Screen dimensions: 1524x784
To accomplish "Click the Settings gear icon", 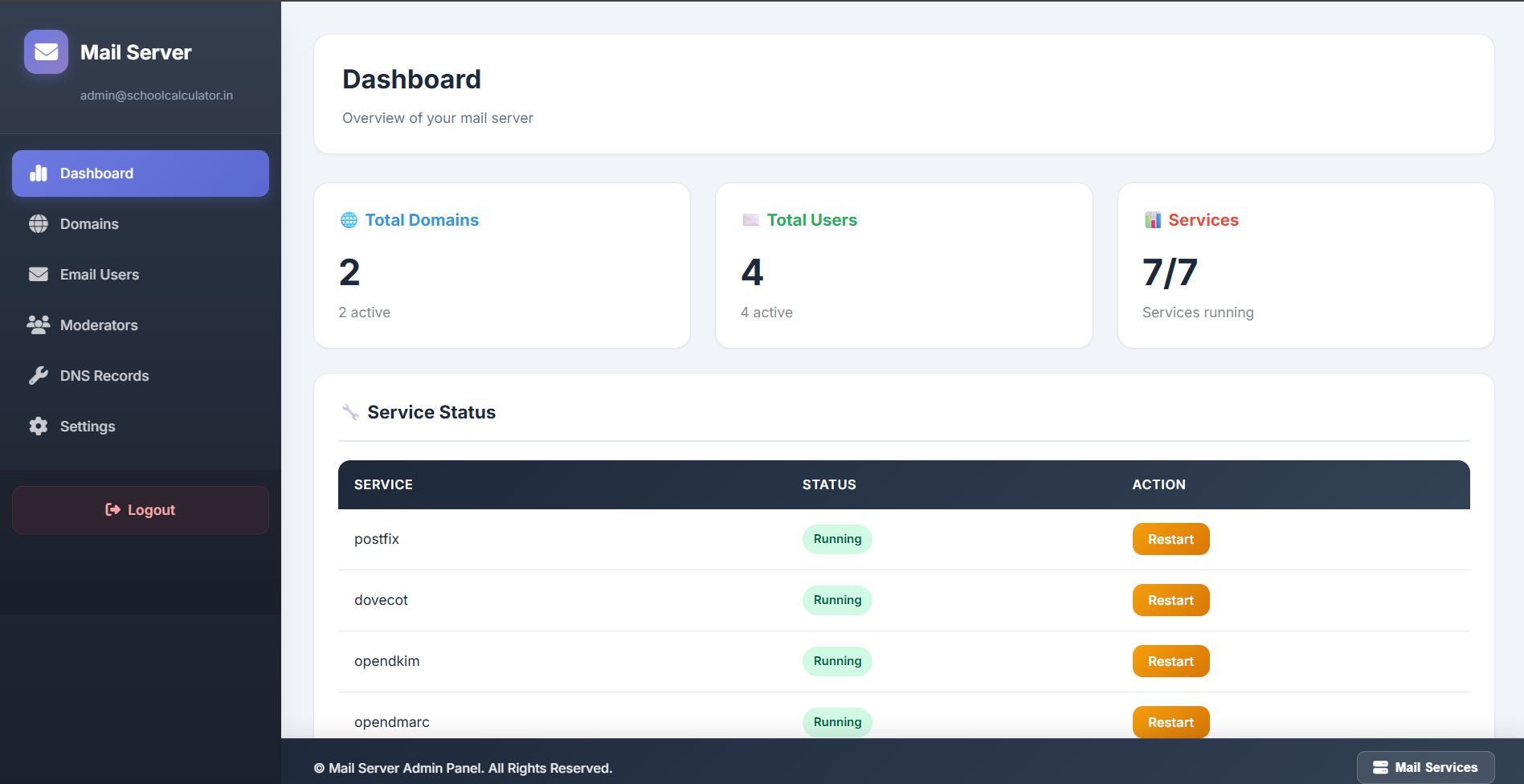I will [x=39, y=427].
